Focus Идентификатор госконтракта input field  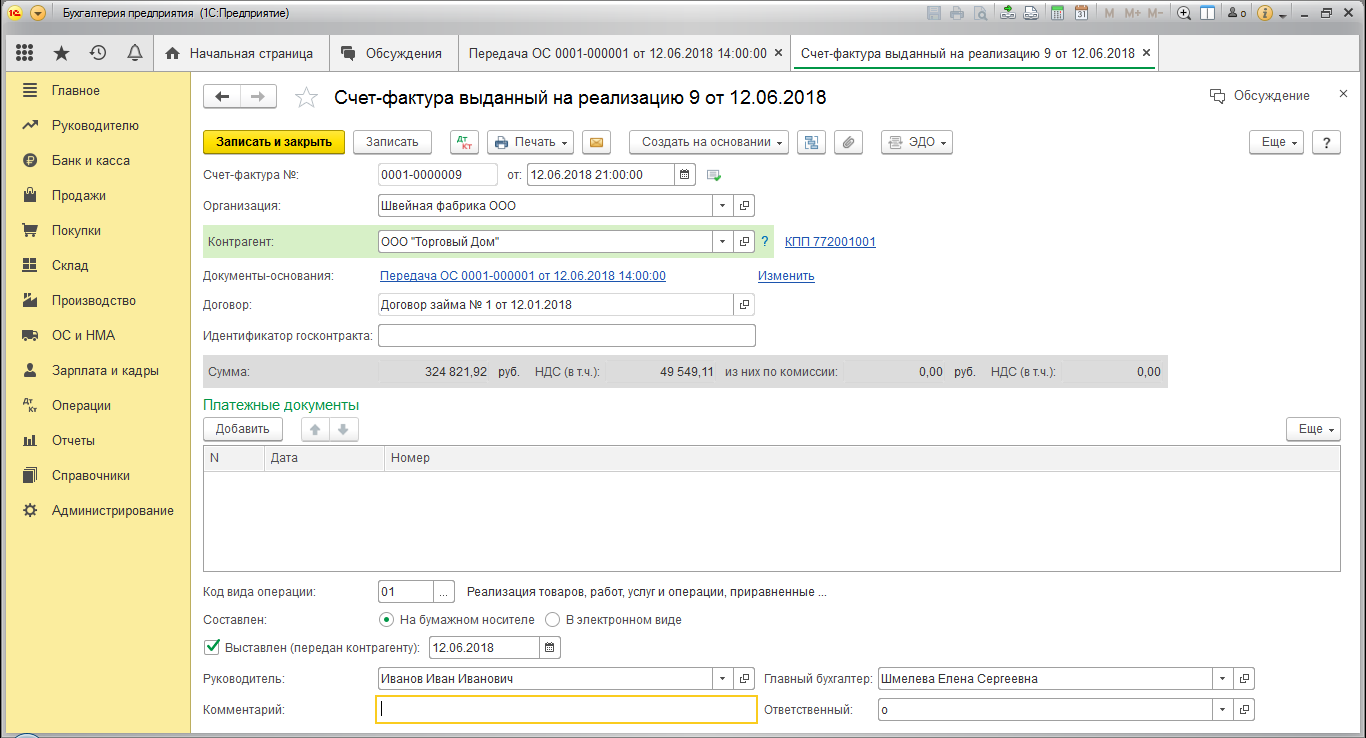[567, 336]
